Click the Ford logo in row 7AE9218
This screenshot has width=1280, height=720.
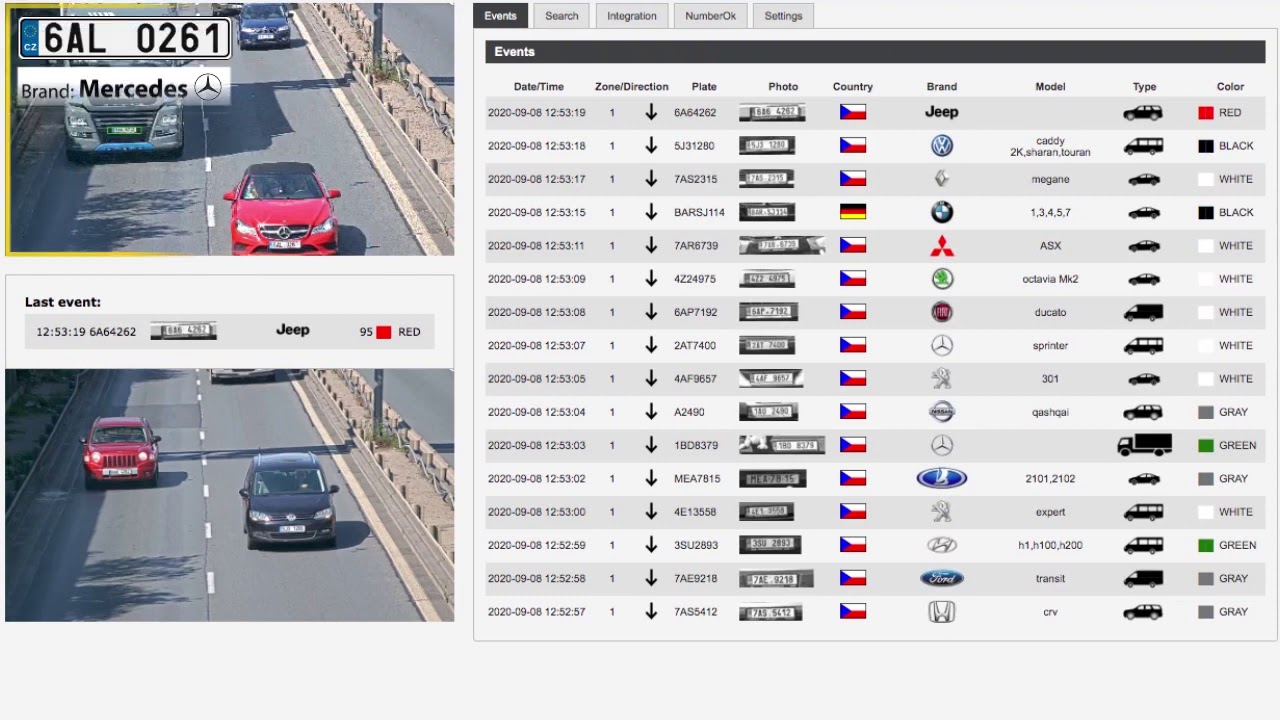pyautogui.click(x=942, y=578)
